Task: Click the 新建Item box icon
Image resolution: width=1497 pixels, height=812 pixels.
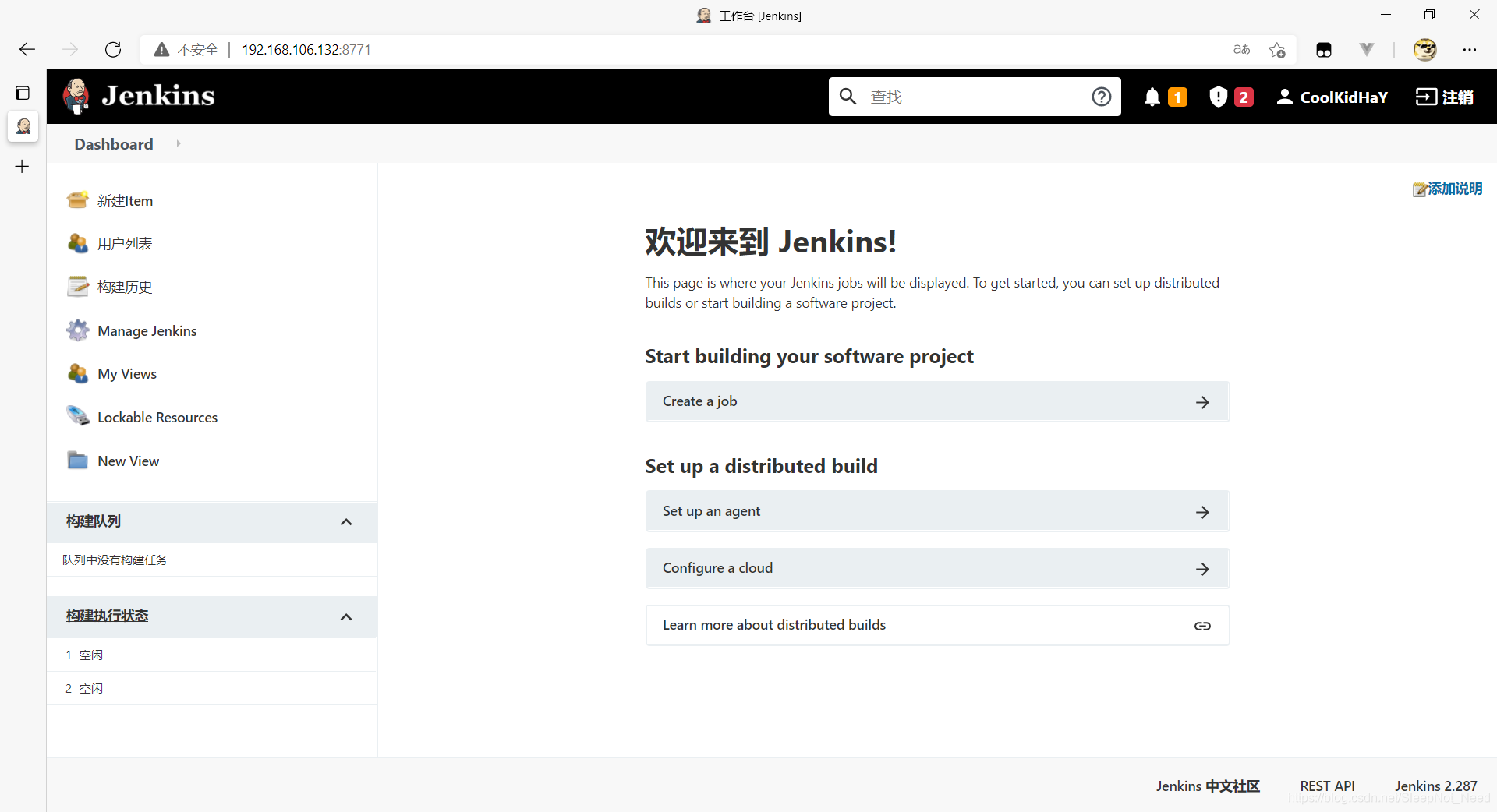Action: tap(77, 200)
